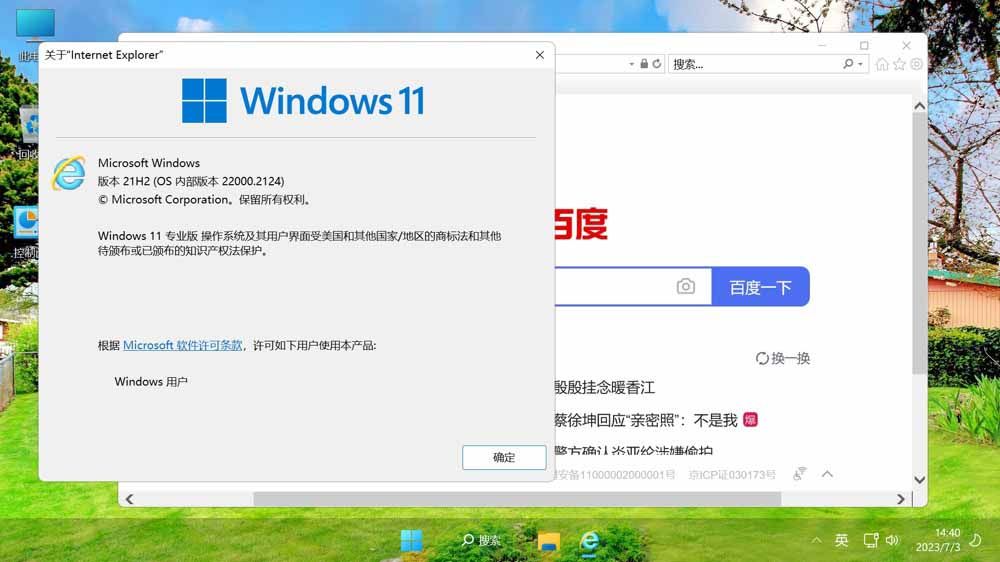
Task: Open the notification moon icon in the tray
Action: pyautogui.click(x=975, y=540)
